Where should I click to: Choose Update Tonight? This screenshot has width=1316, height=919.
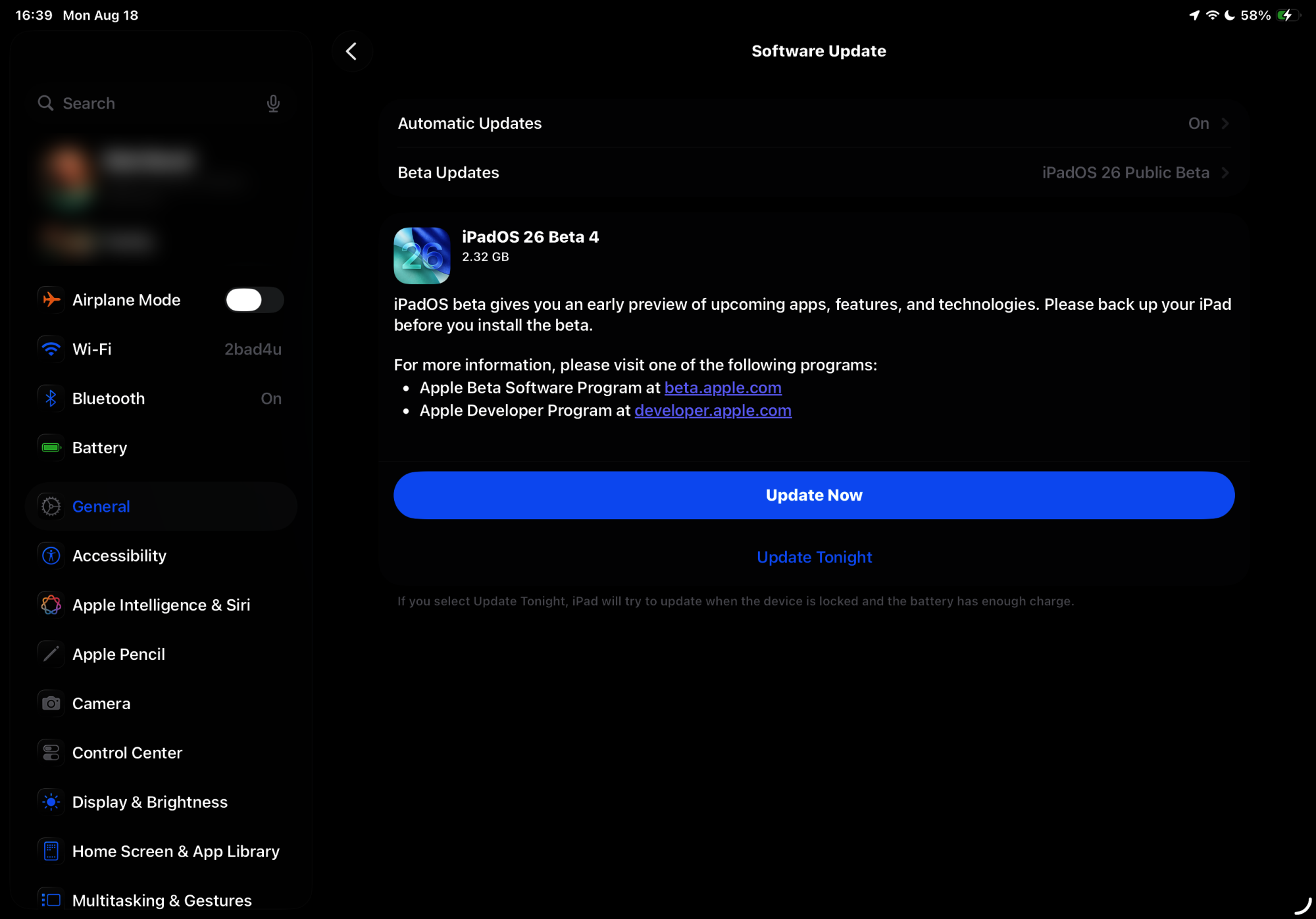(814, 557)
